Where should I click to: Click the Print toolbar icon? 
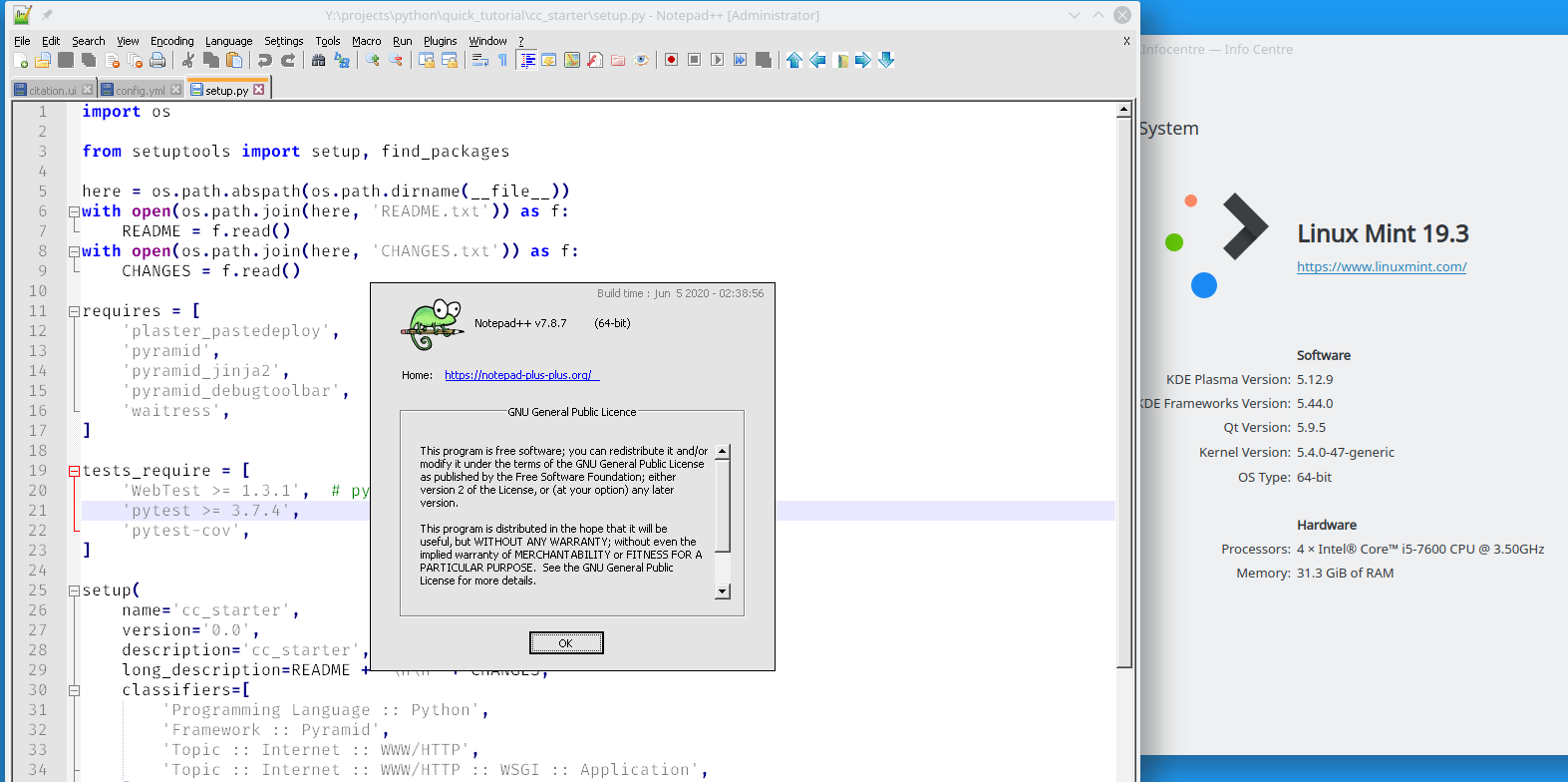pyautogui.click(x=157, y=60)
